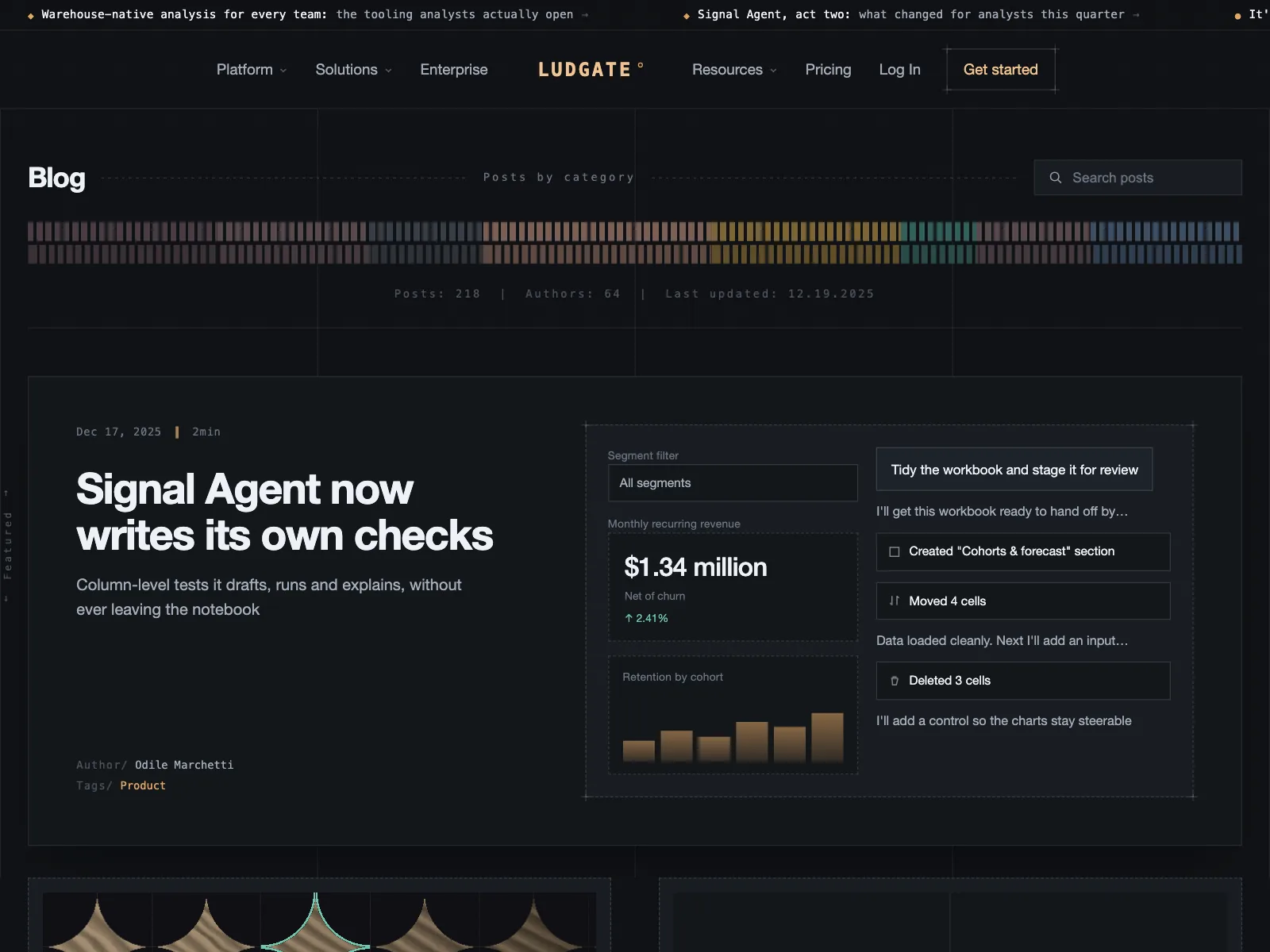Screen dimensions: 1270x952
Task: Click the Get started button
Action: tap(1001, 70)
